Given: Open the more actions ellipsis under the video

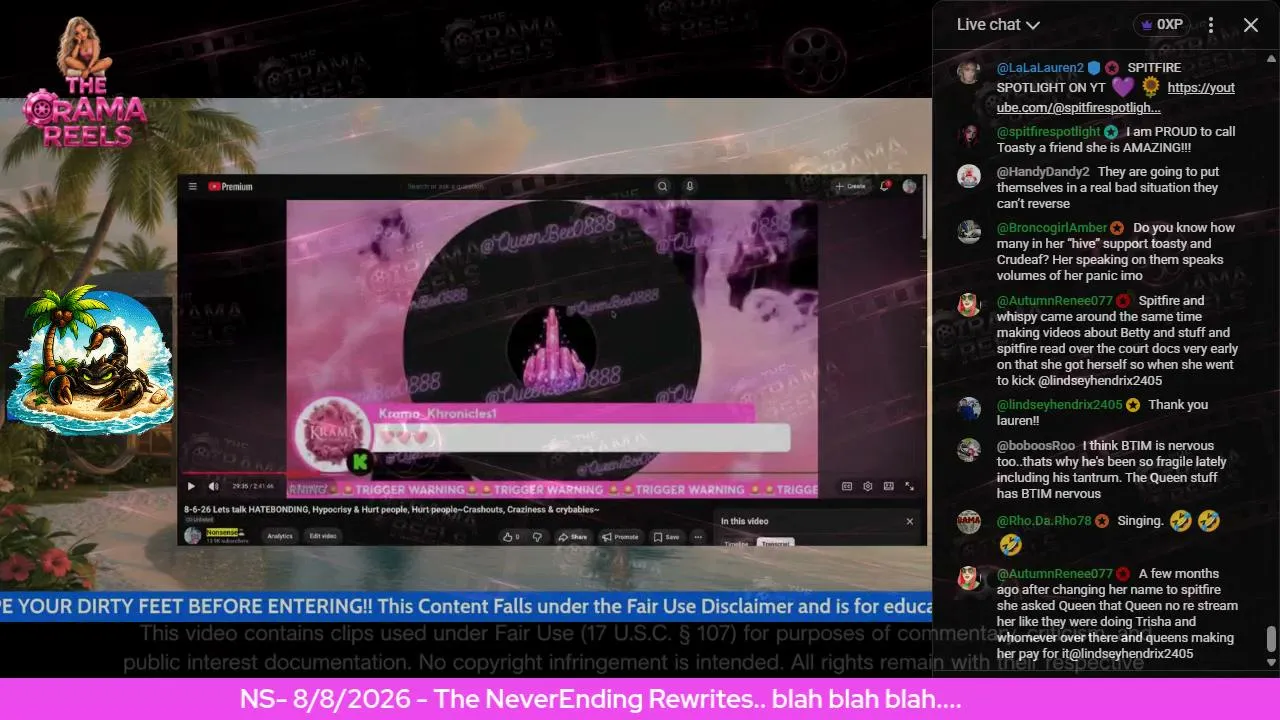Looking at the screenshot, I should point(697,537).
